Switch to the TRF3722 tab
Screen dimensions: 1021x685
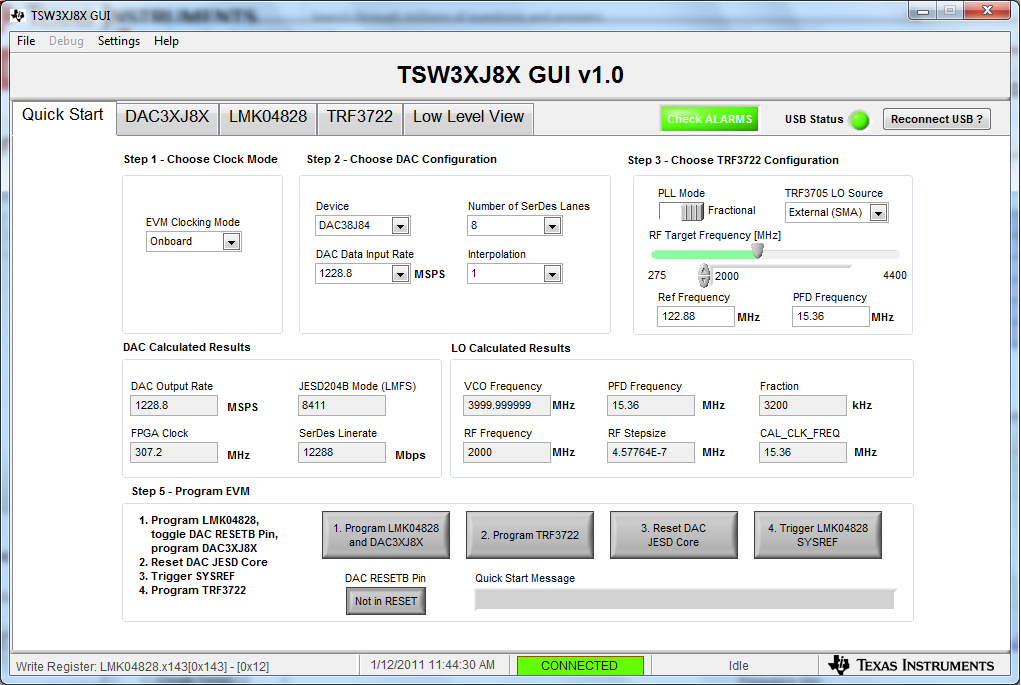(359, 117)
